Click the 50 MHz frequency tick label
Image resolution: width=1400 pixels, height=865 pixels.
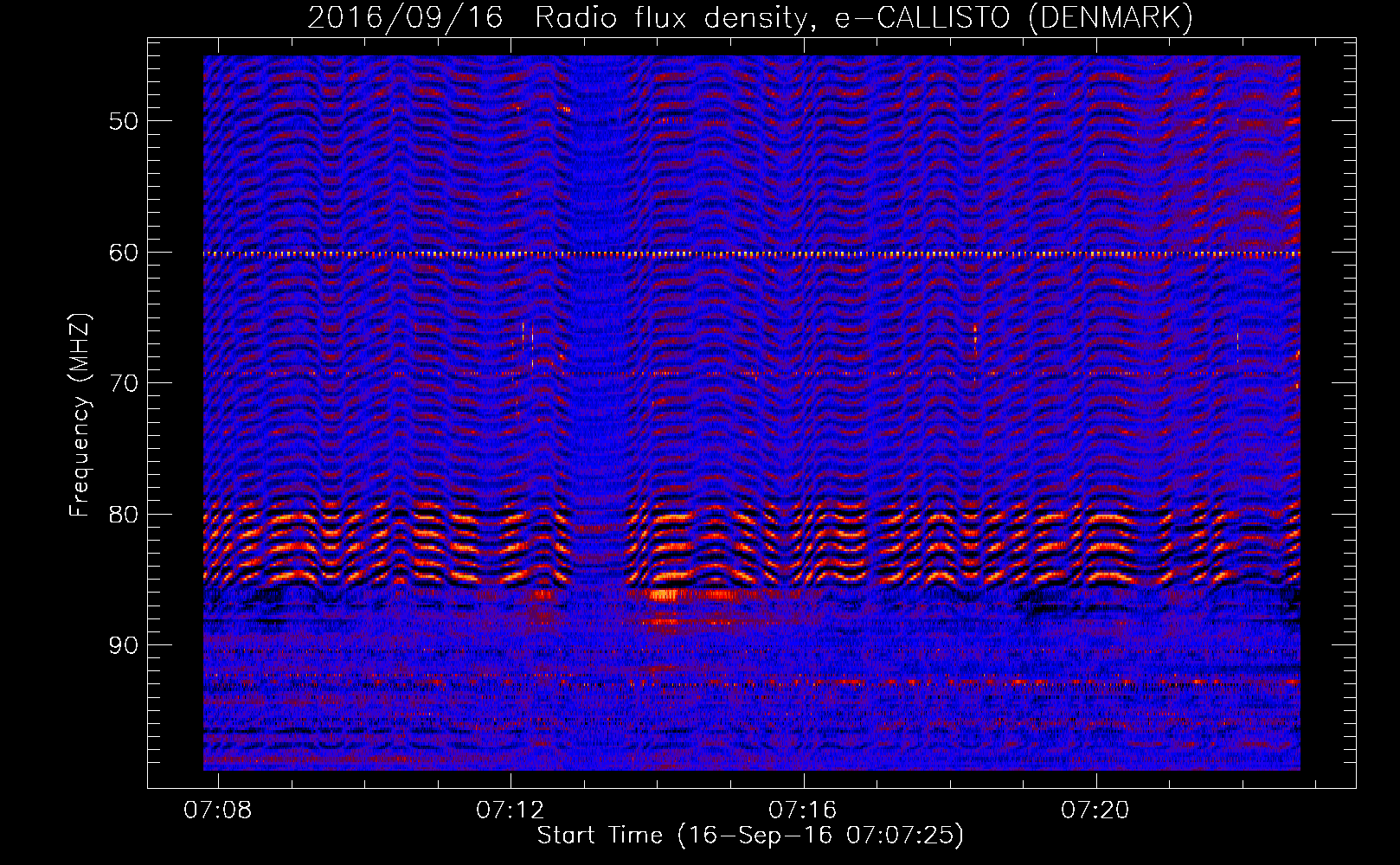point(123,121)
